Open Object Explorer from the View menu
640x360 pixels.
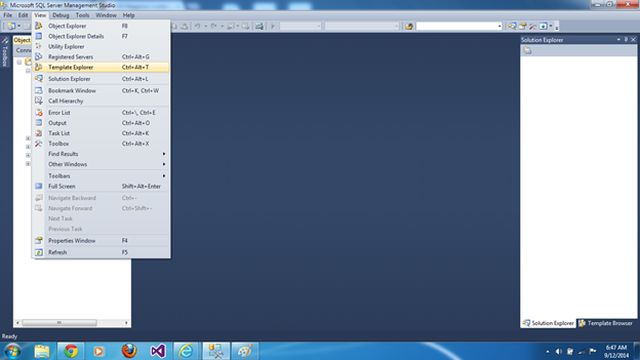pyautogui.click(x=101, y=26)
